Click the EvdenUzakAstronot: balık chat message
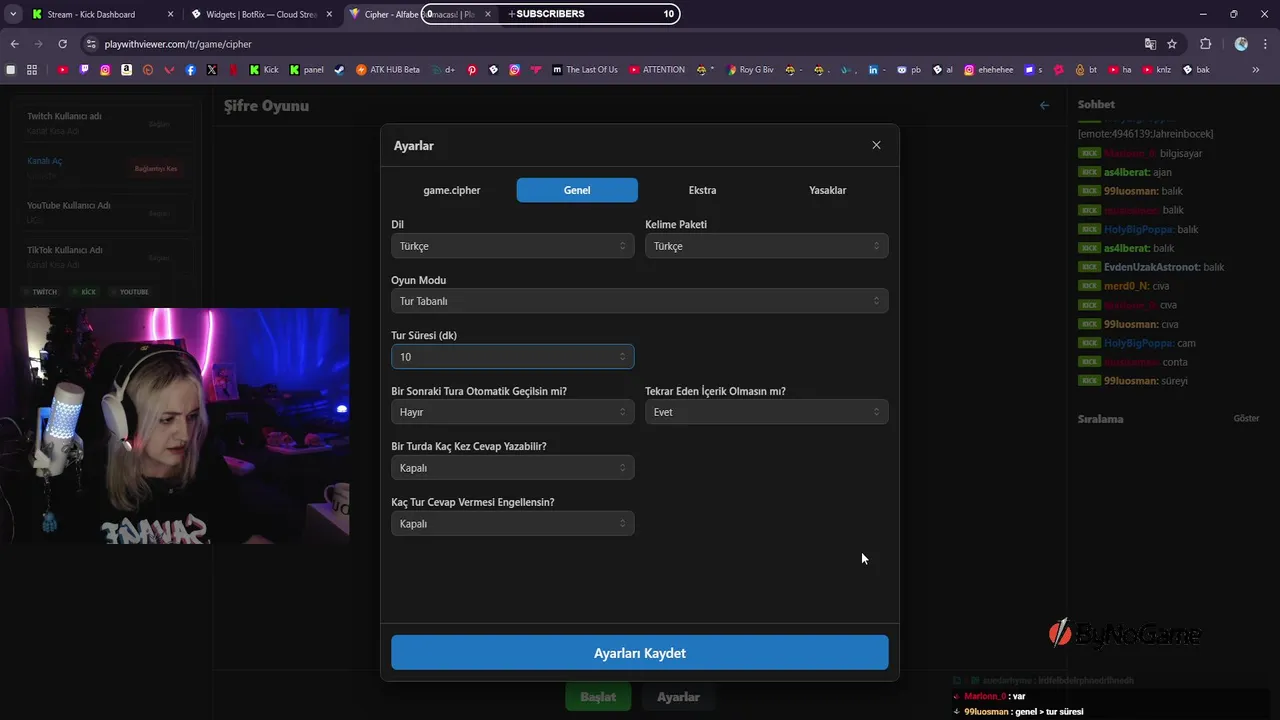 [1151, 267]
